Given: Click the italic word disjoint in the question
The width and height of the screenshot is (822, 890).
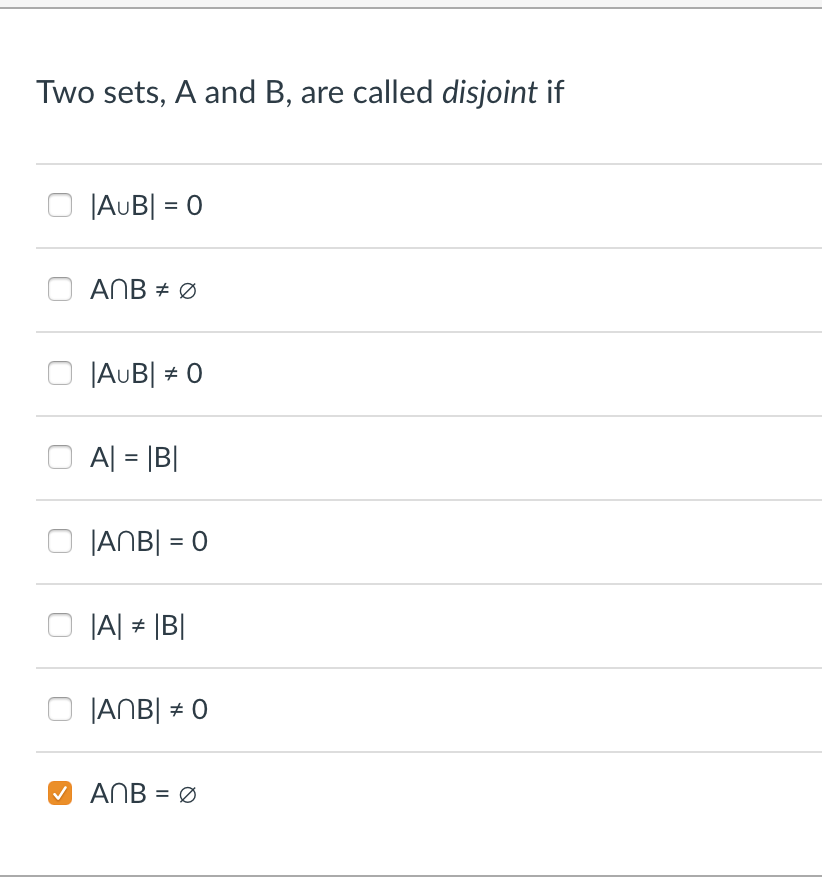Looking at the screenshot, I should [489, 92].
